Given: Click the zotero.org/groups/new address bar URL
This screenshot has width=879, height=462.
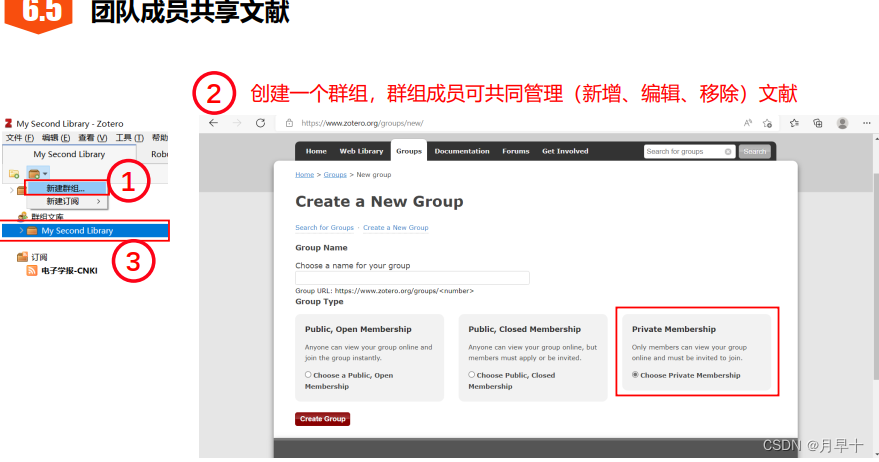Looking at the screenshot, I should click(x=362, y=123).
